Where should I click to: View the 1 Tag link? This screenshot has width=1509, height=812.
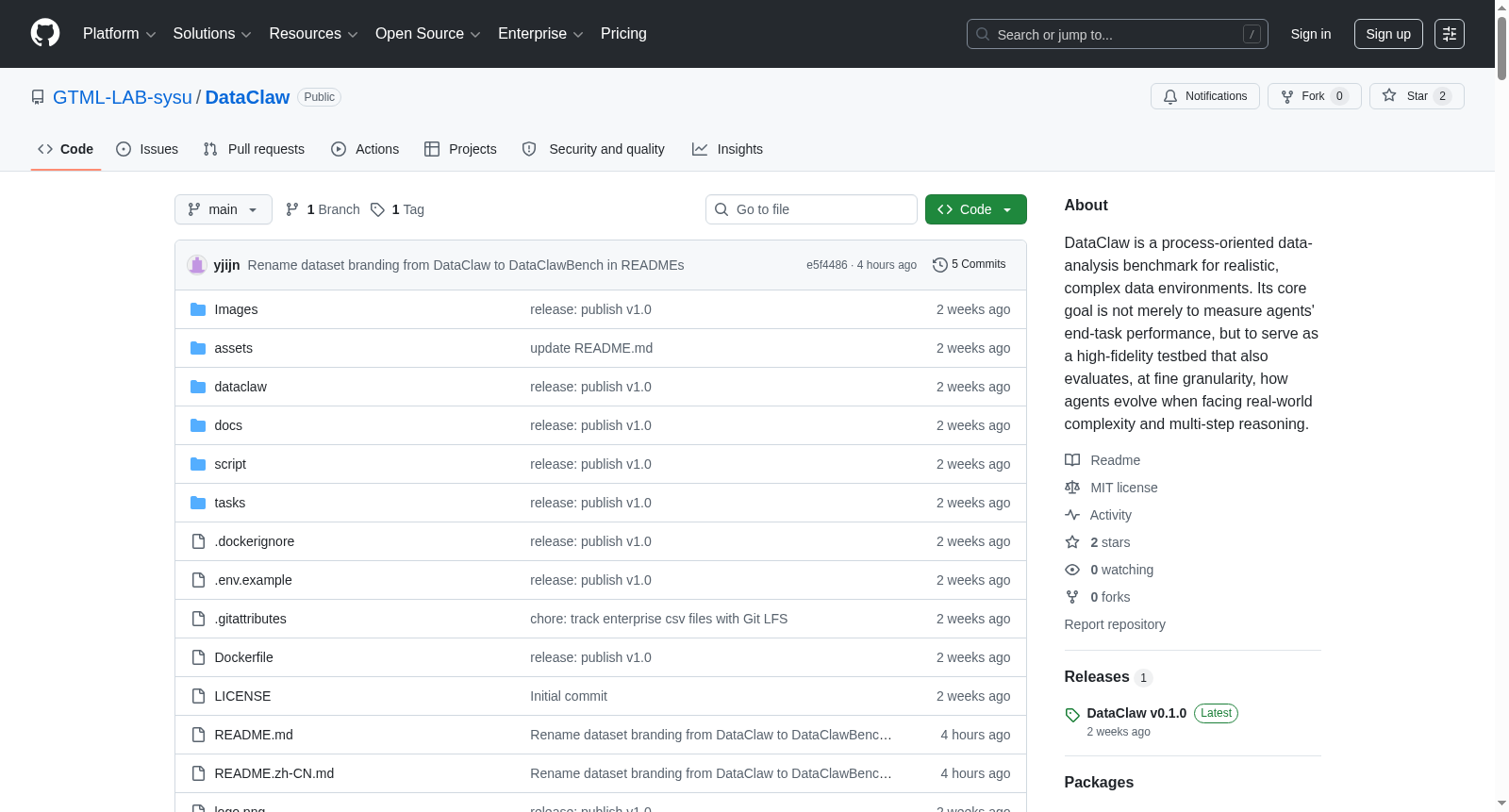(x=397, y=209)
